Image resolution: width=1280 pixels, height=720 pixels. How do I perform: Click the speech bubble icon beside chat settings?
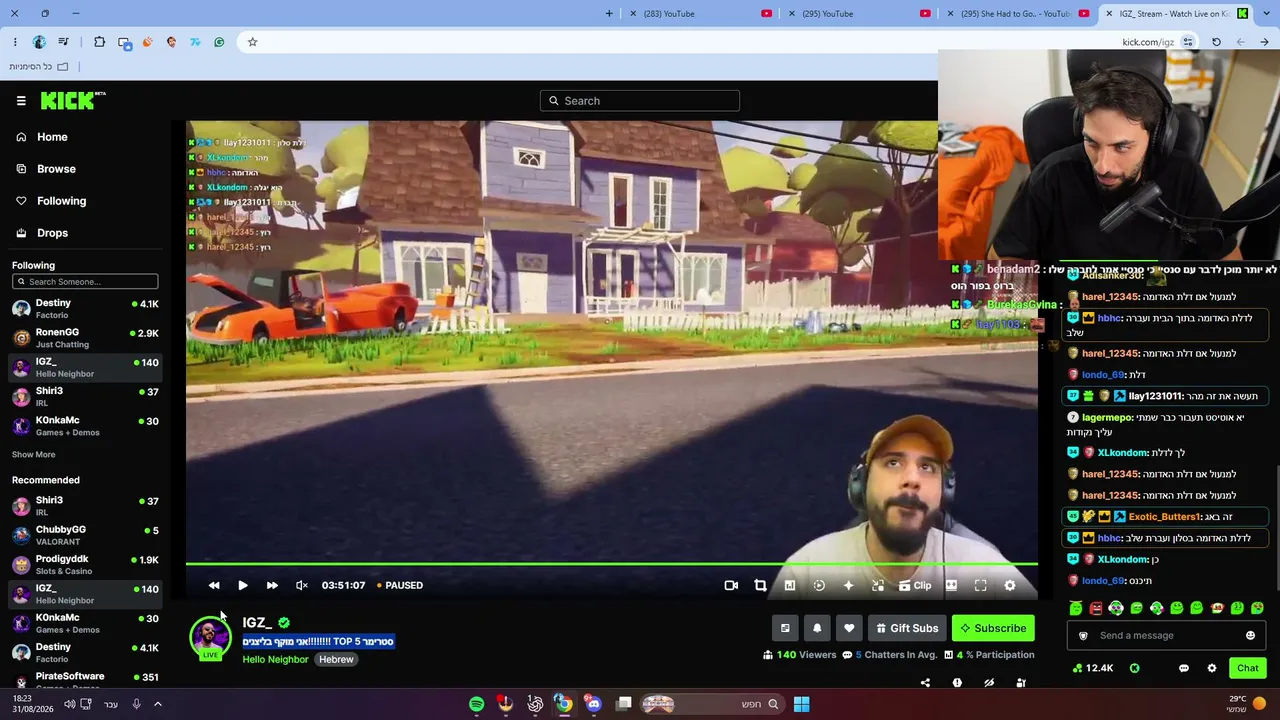tap(1184, 668)
